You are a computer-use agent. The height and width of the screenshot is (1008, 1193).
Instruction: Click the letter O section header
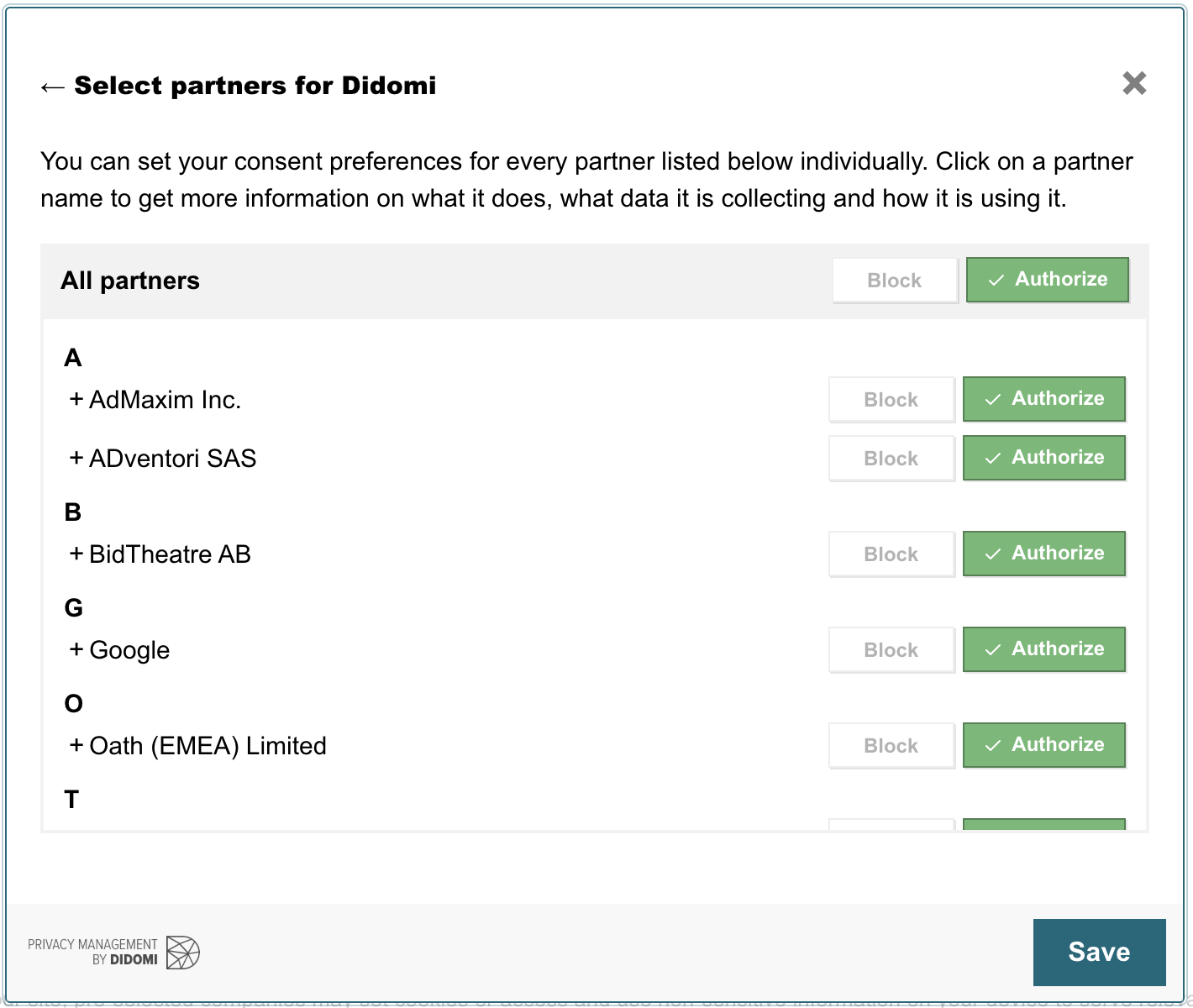coord(74,703)
